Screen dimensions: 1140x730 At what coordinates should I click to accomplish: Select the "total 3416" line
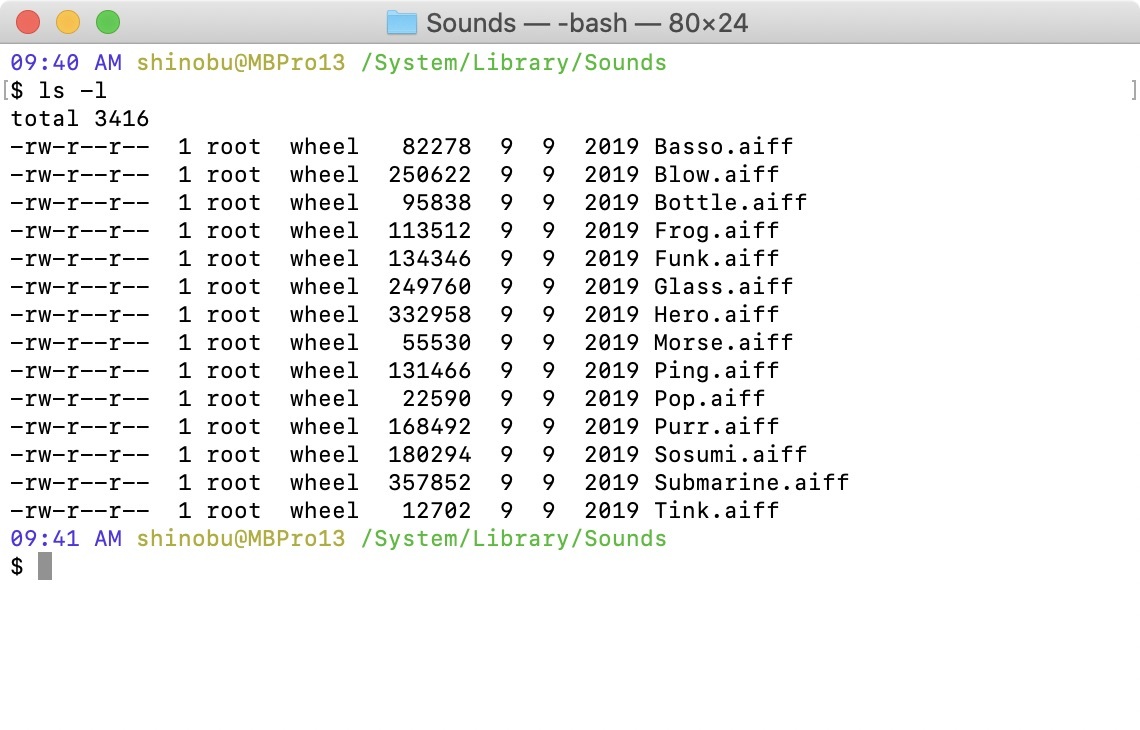[80, 119]
